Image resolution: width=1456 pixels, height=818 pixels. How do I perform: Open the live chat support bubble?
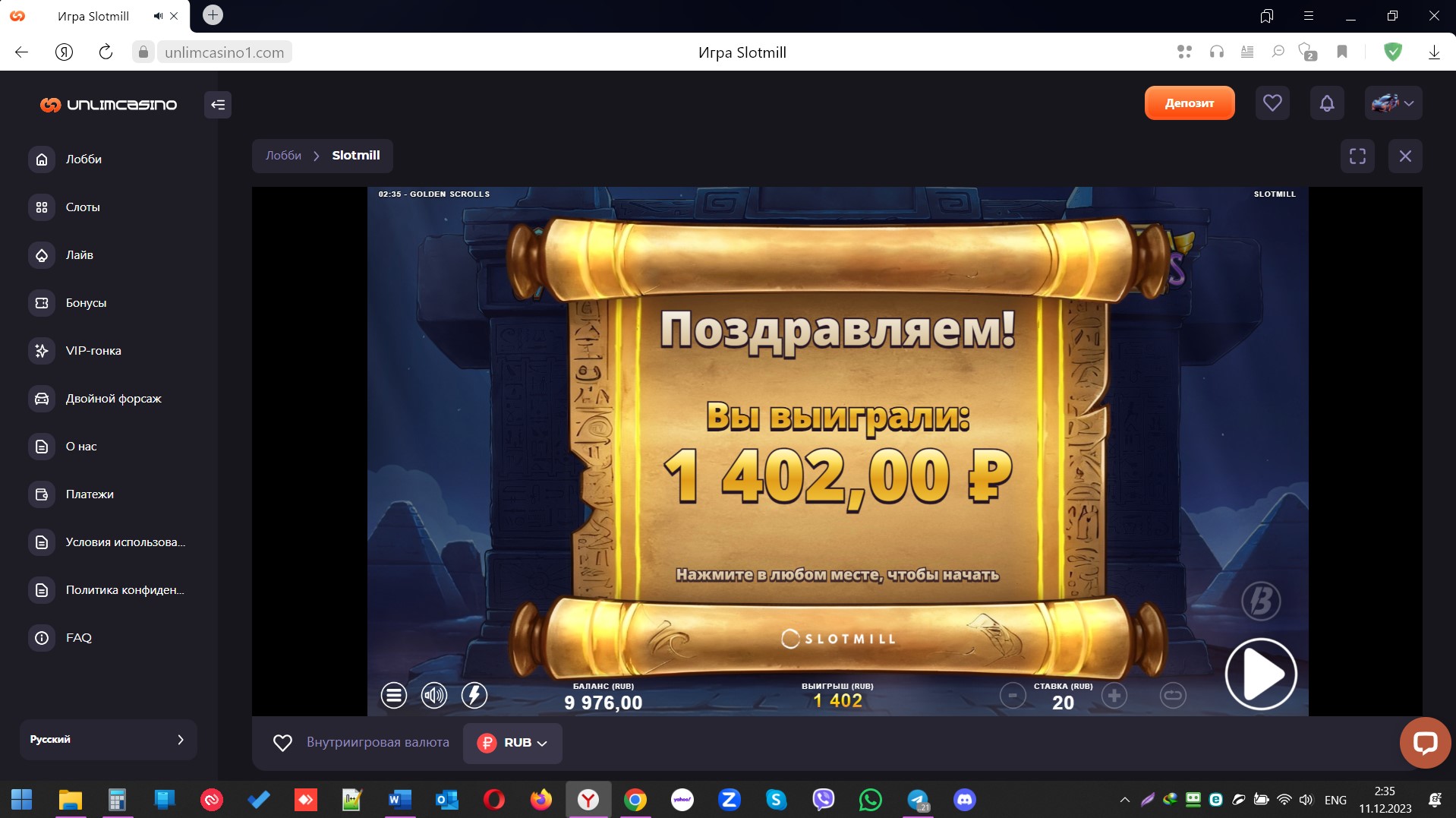1425,743
